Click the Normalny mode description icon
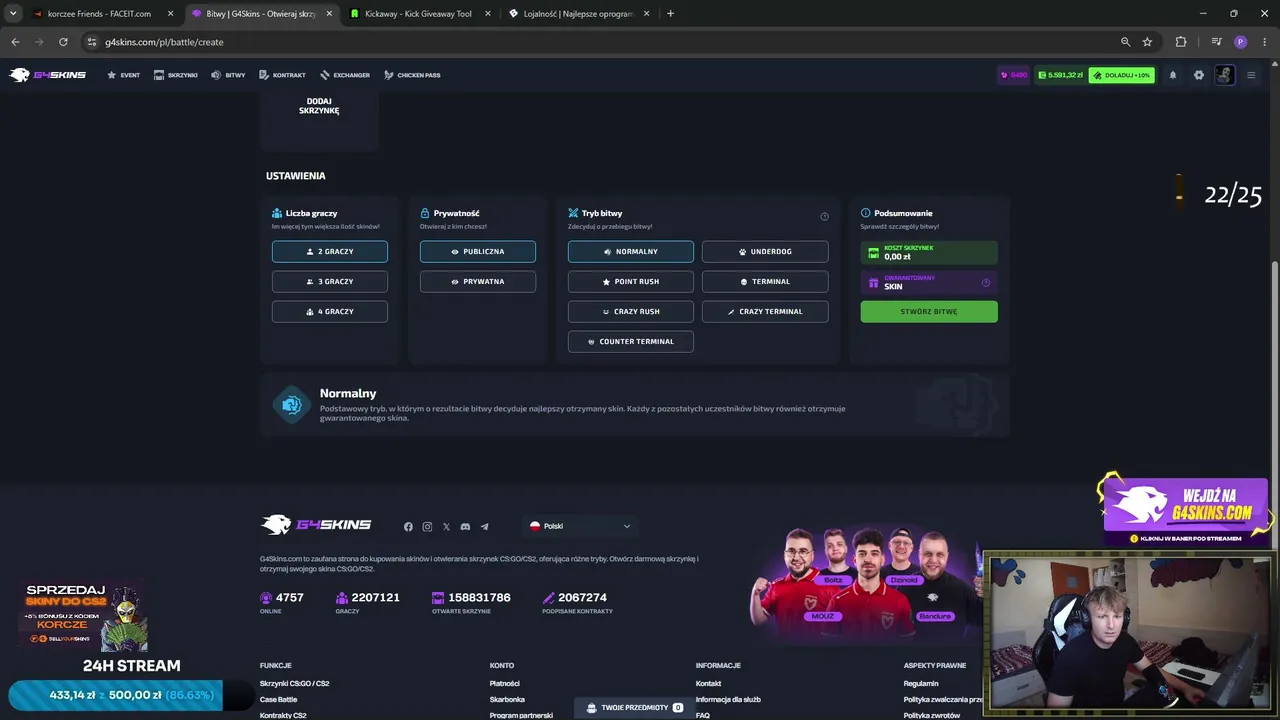1280x720 pixels. [292, 405]
